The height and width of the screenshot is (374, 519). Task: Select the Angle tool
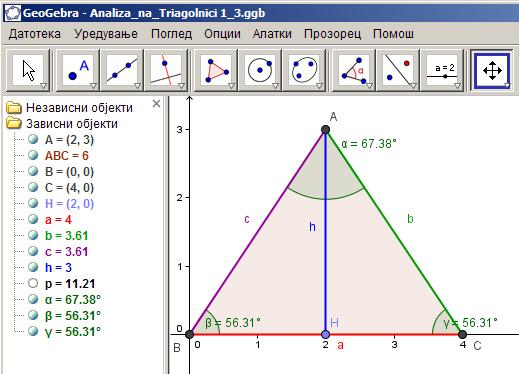coord(354,70)
